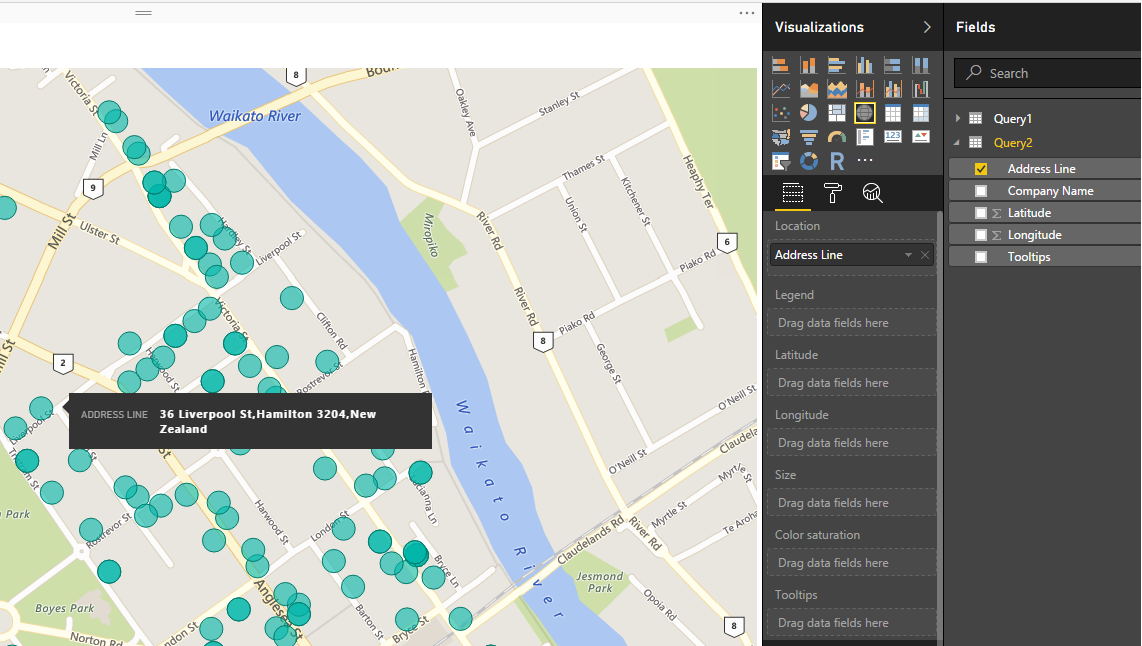Select the funnel chart visual
The image size is (1142, 646).
coord(808,137)
